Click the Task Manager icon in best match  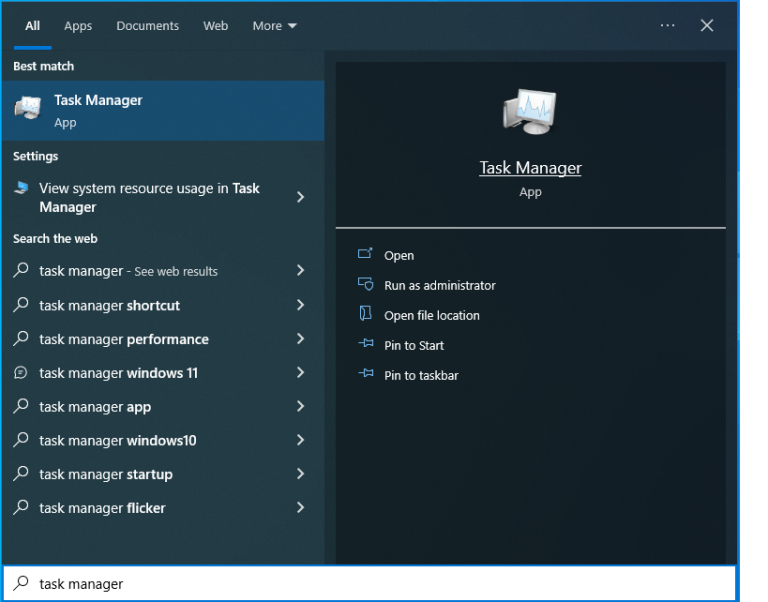(28, 108)
